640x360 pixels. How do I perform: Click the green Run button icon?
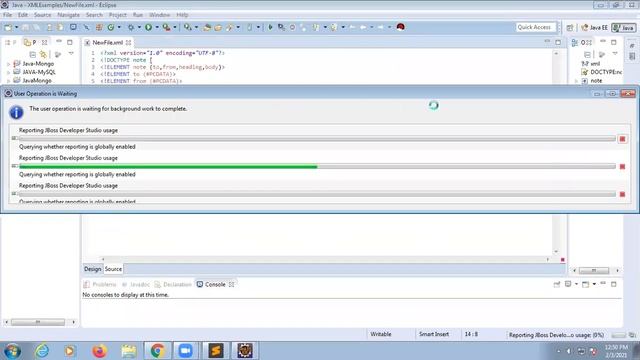(149, 27)
